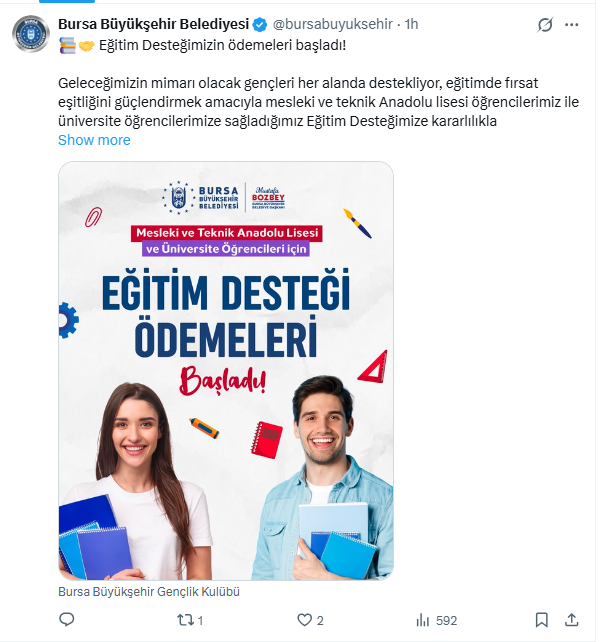Click the 592 views count
602x642 pixels.
[x=446, y=620]
